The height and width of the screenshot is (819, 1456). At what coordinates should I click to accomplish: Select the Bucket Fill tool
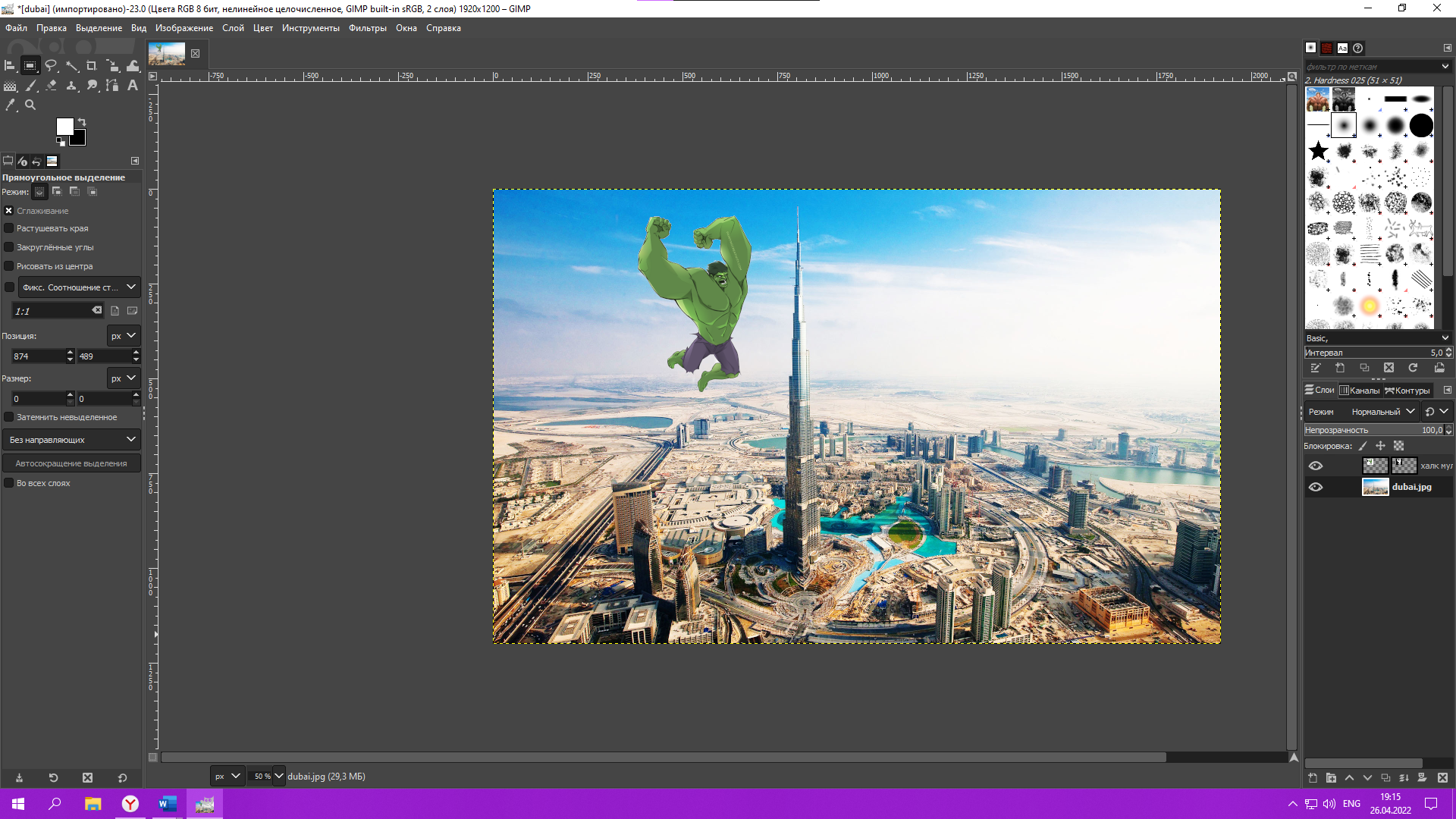click(10, 86)
